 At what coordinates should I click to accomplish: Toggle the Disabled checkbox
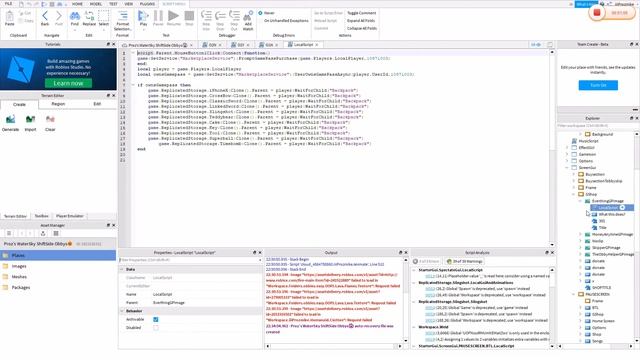(x=156, y=328)
